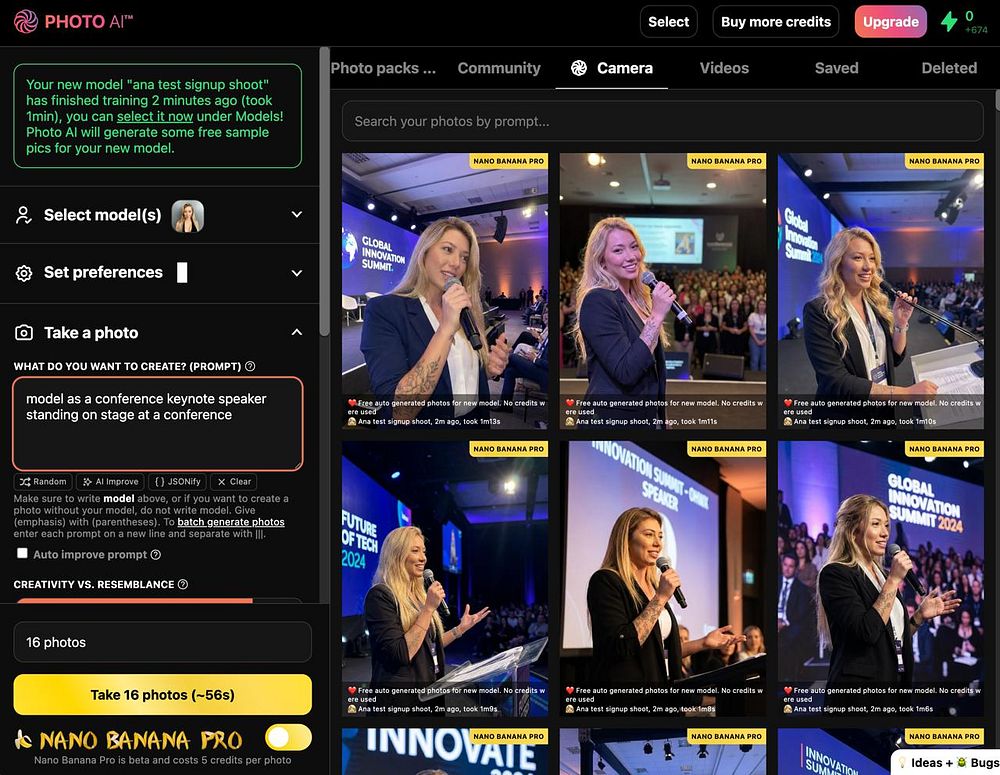Open the prompt help question-mark icon
1000x775 pixels.
tap(250, 366)
